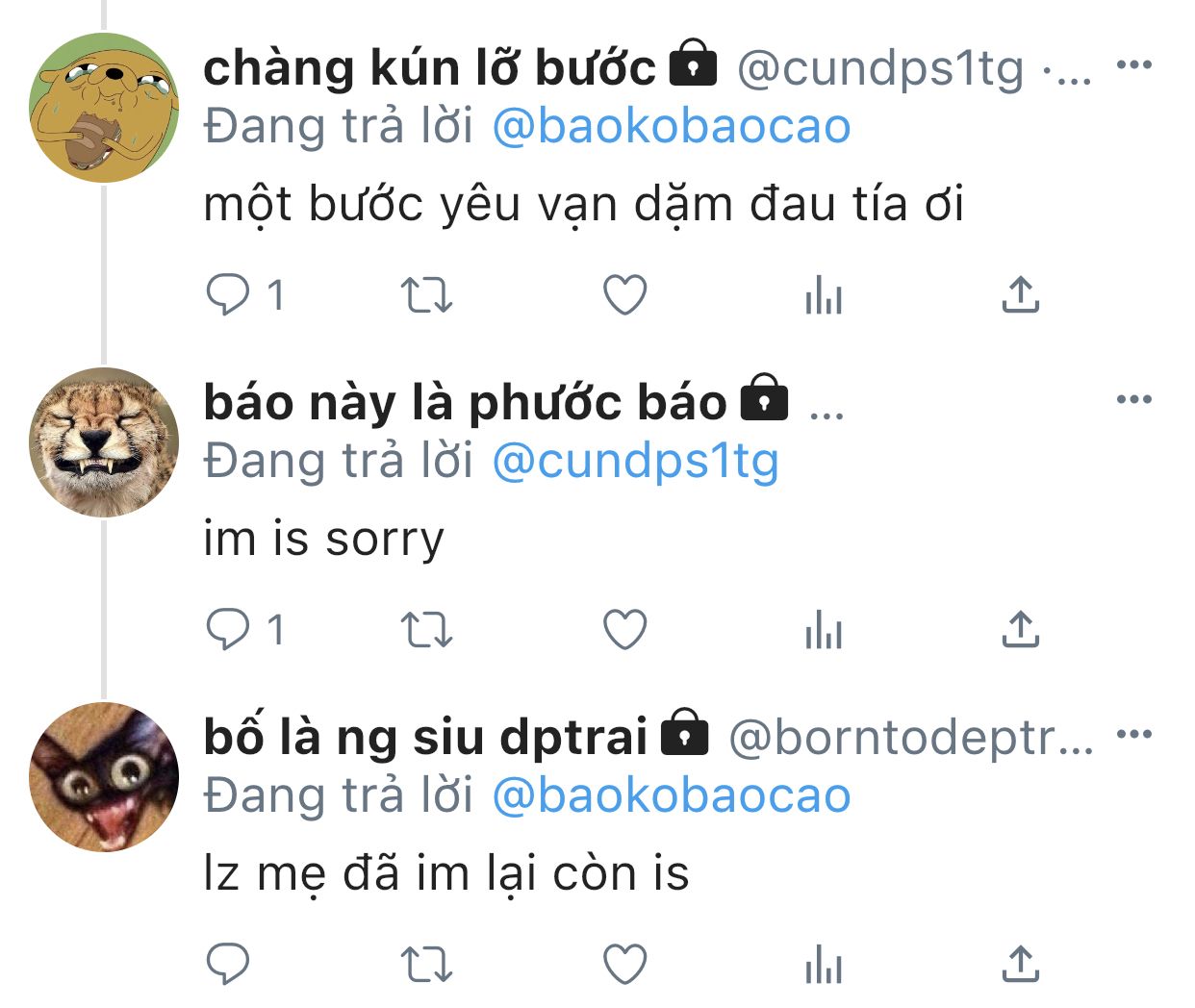Retweet the reply by chàng kún lỡ bước
Image resolution: width=1195 pixels, height=1008 pixels.
pos(425,295)
